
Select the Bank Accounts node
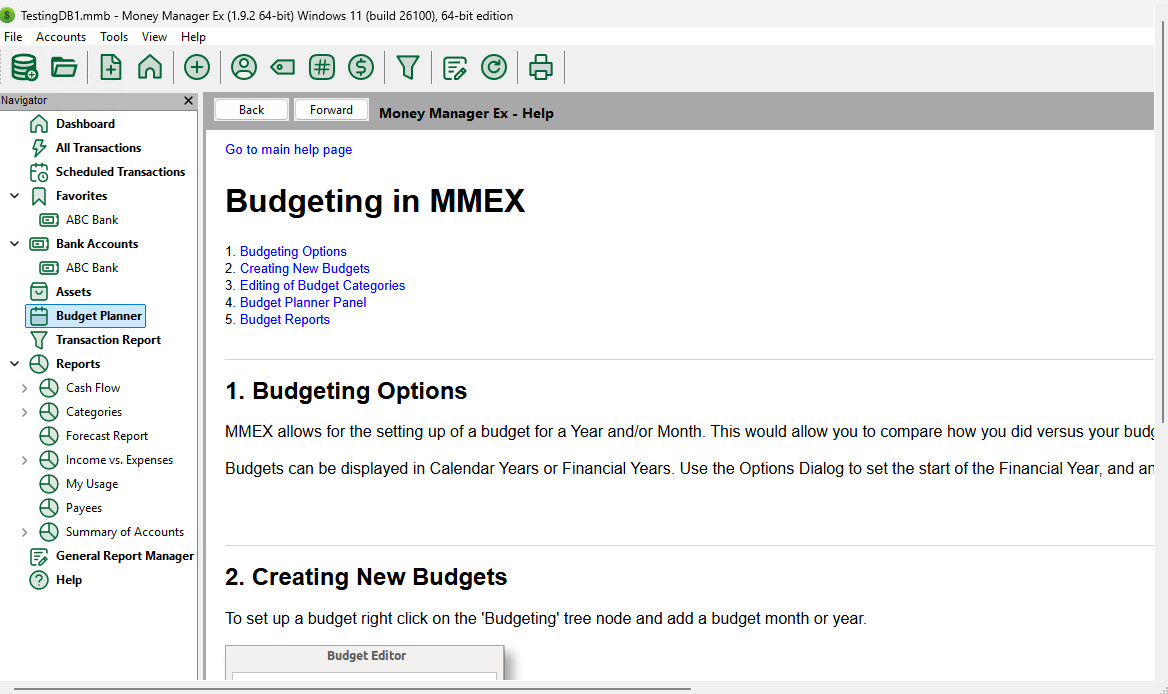pyautogui.click(x=97, y=243)
